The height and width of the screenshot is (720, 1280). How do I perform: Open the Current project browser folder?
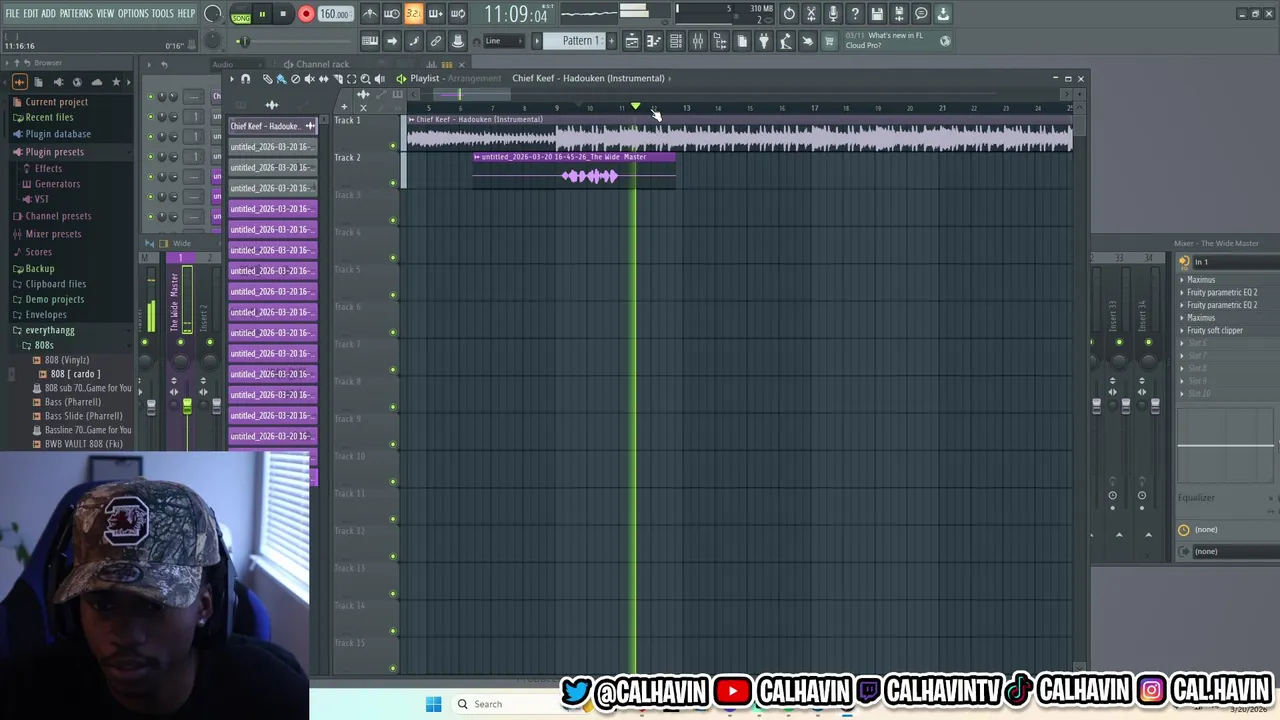56,102
